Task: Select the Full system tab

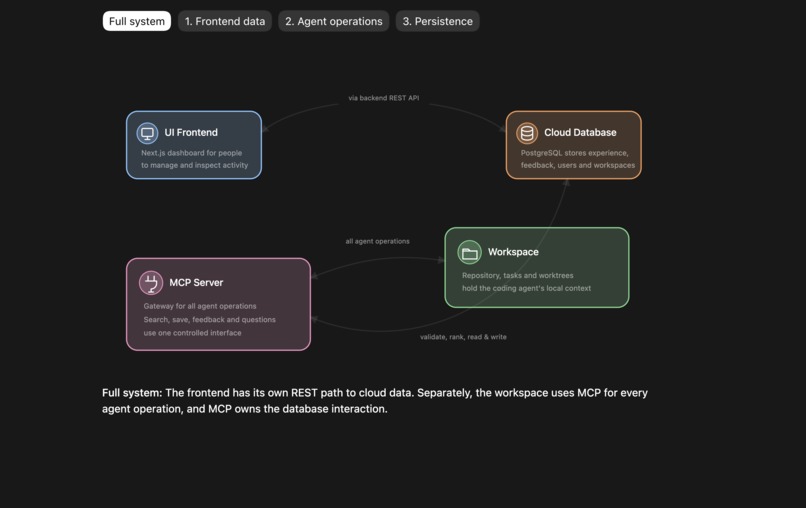Action: point(137,21)
